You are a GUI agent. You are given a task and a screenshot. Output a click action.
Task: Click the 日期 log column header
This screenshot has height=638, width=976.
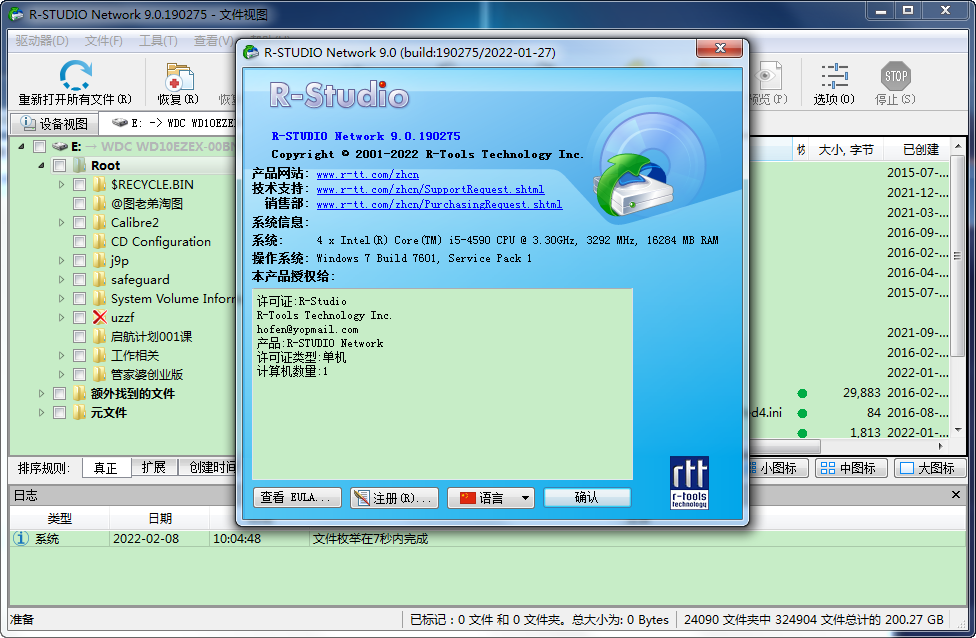click(160, 518)
